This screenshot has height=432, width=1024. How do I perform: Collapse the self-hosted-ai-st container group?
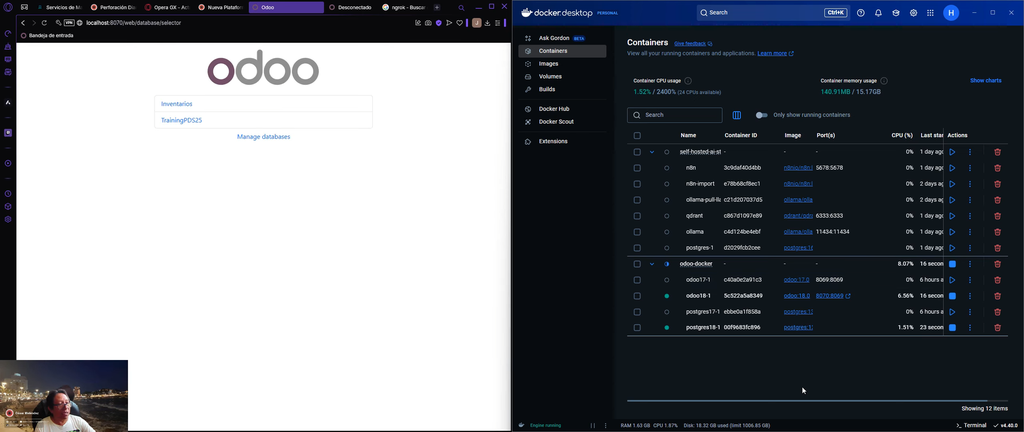[x=652, y=152]
